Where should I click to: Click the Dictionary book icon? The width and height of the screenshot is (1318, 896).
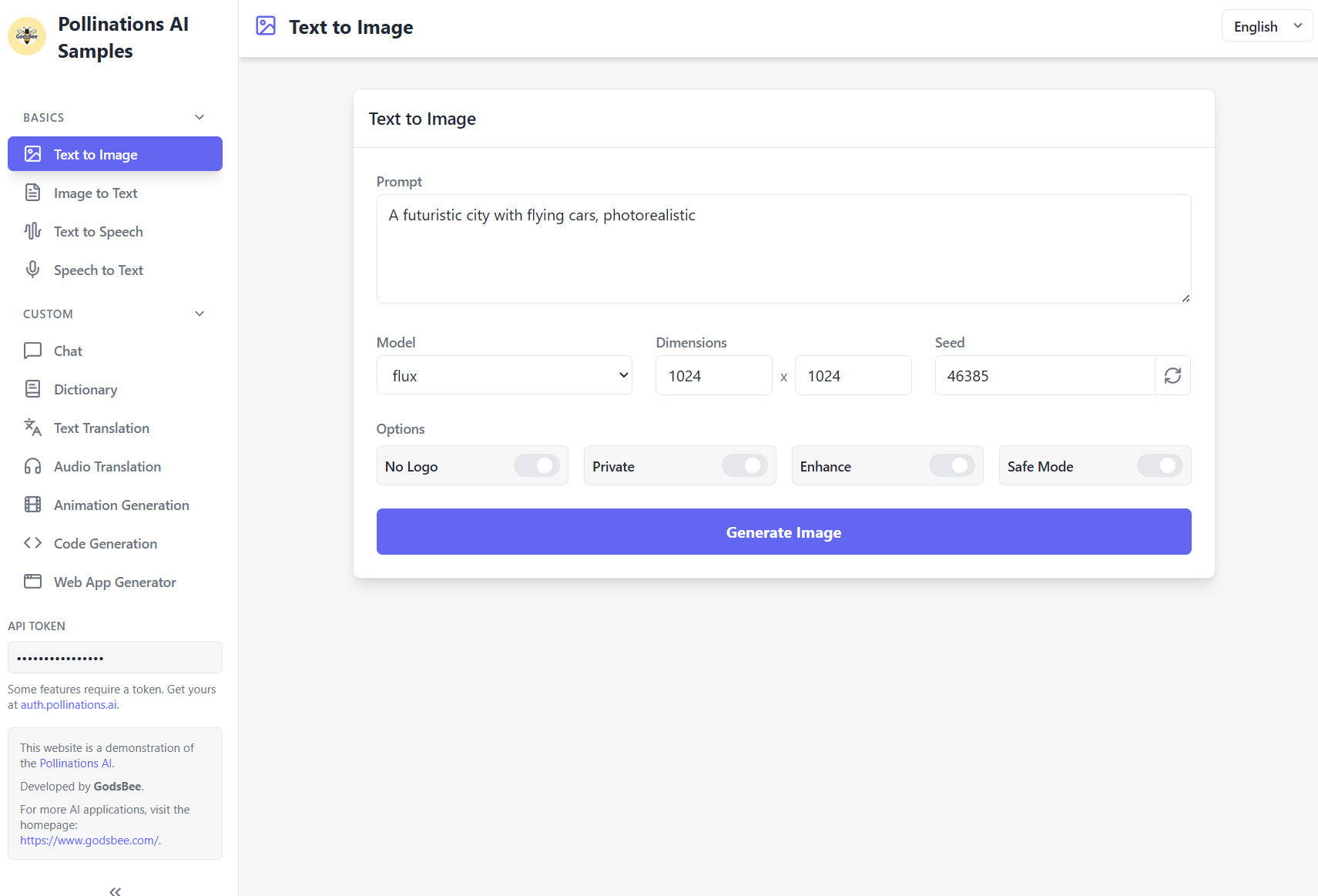[32, 389]
